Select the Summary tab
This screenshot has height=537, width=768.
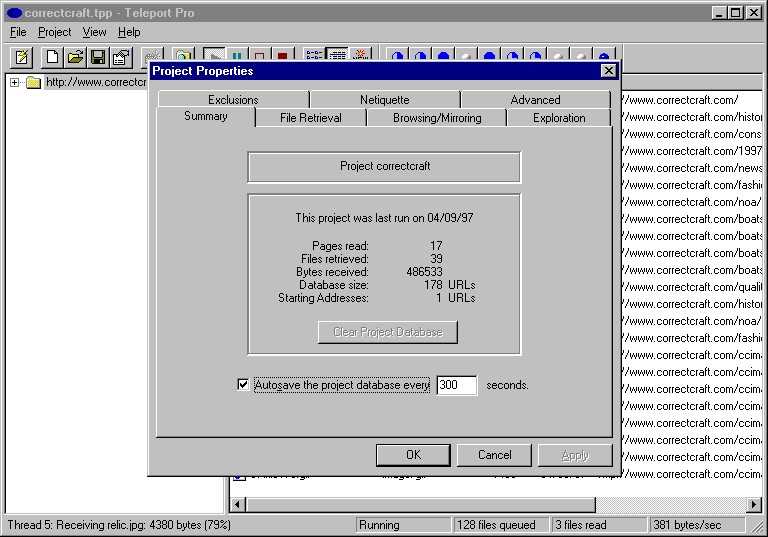(206, 116)
